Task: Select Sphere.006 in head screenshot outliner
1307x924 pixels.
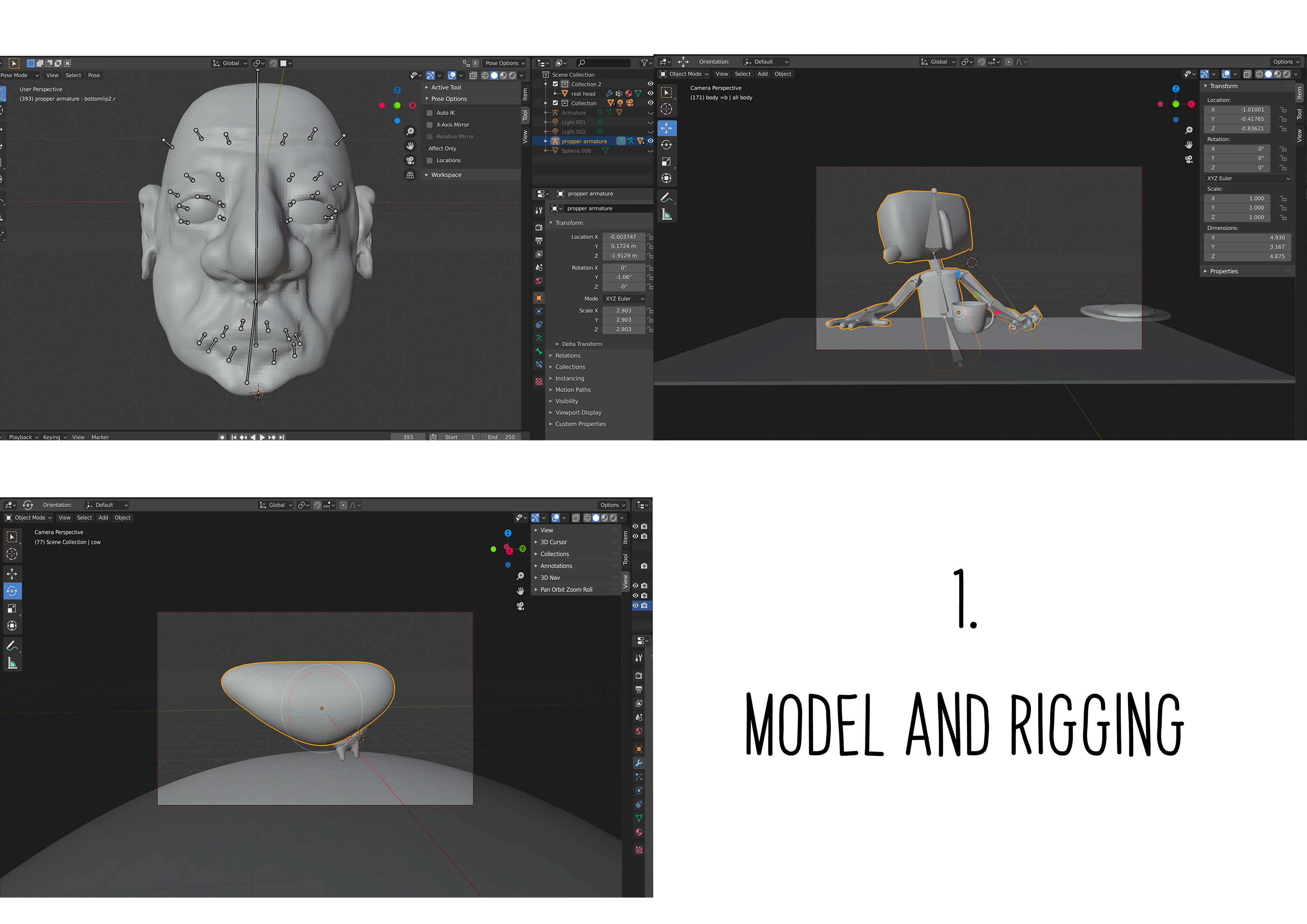Action: point(576,151)
